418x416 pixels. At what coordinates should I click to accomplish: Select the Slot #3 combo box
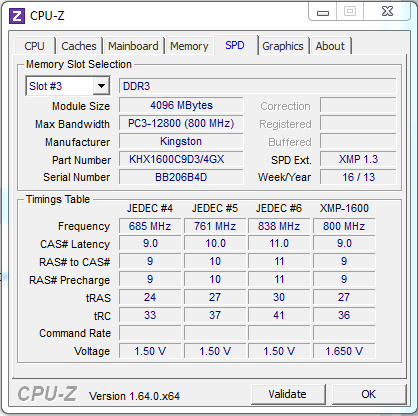[68, 86]
